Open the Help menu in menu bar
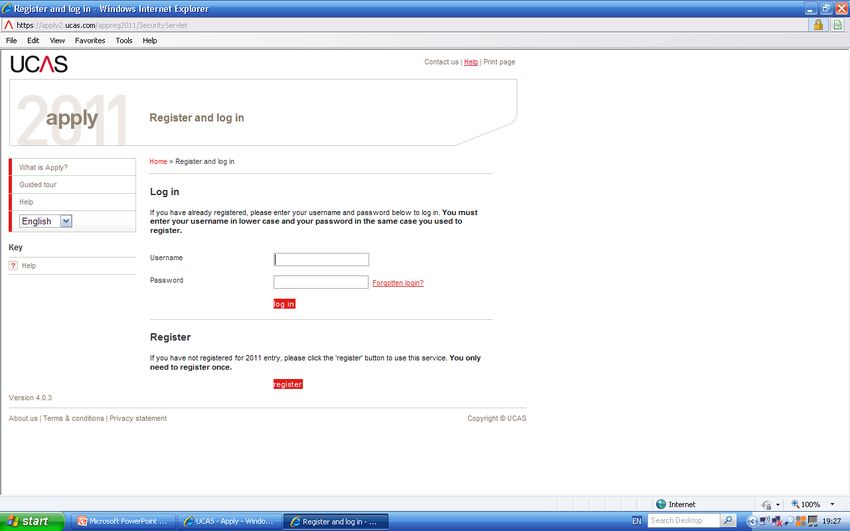Image resolution: width=850 pixels, height=531 pixels. point(150,41)
